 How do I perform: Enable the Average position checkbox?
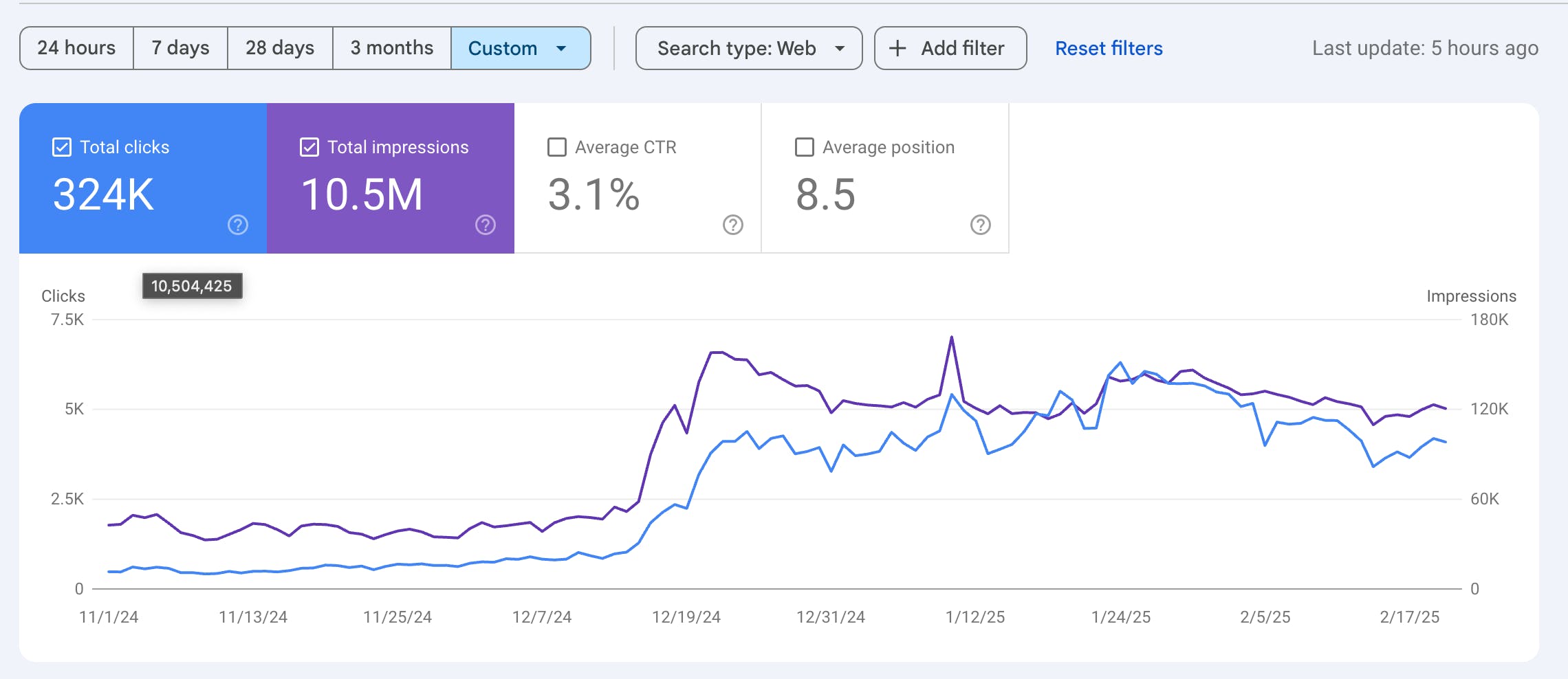click(805, 147)
